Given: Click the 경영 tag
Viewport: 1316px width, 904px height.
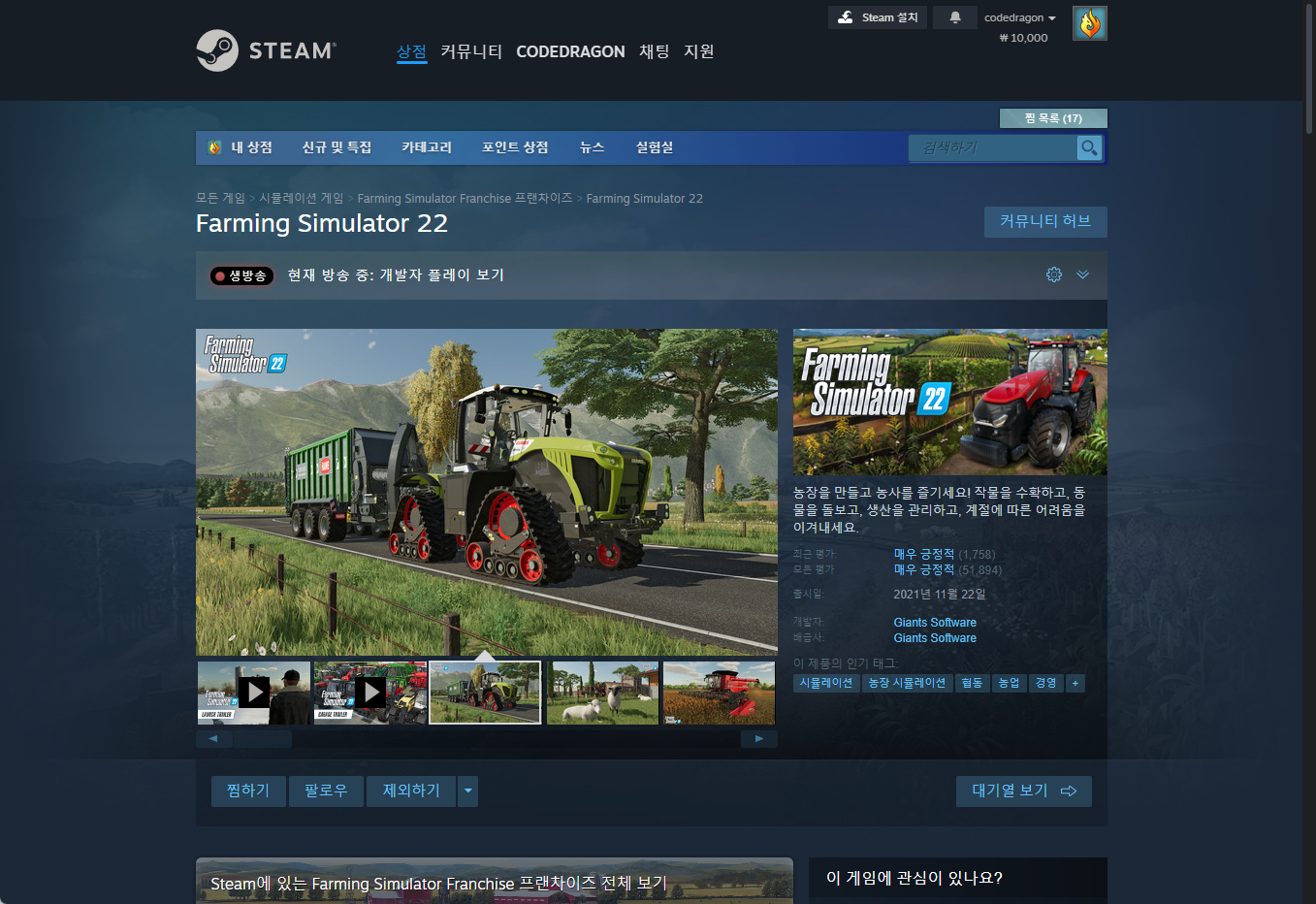Looking at the screenshot, I should pos(1045,683).
